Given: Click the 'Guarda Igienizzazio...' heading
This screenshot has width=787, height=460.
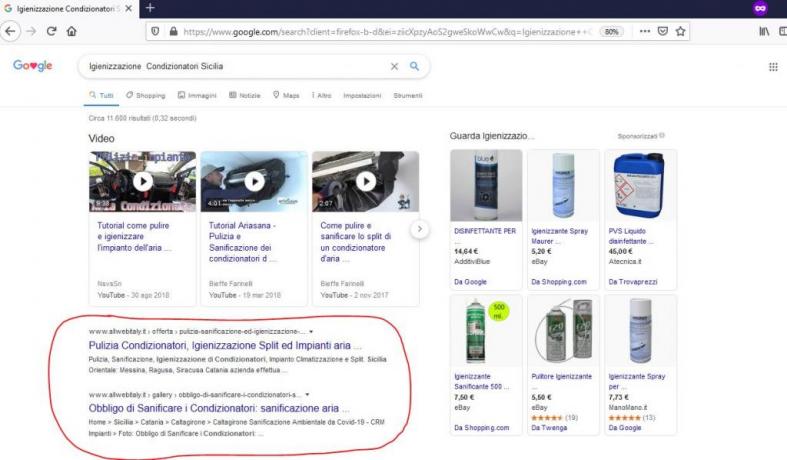Looking at the screenshot, I should [492, 136].
